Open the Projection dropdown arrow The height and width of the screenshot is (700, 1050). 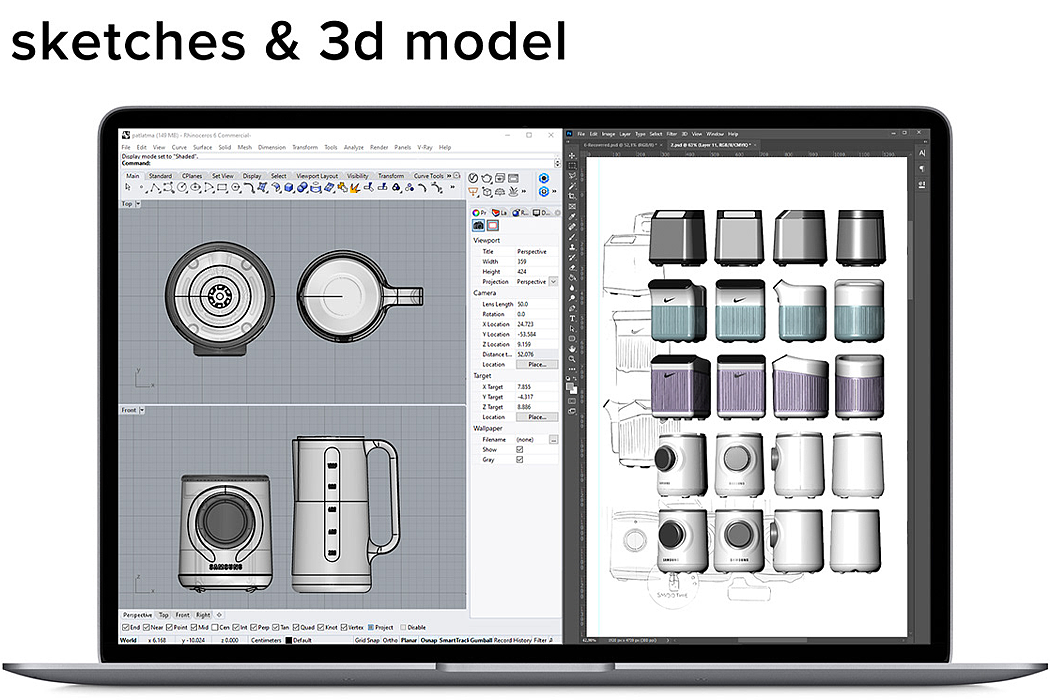[553, 282]
